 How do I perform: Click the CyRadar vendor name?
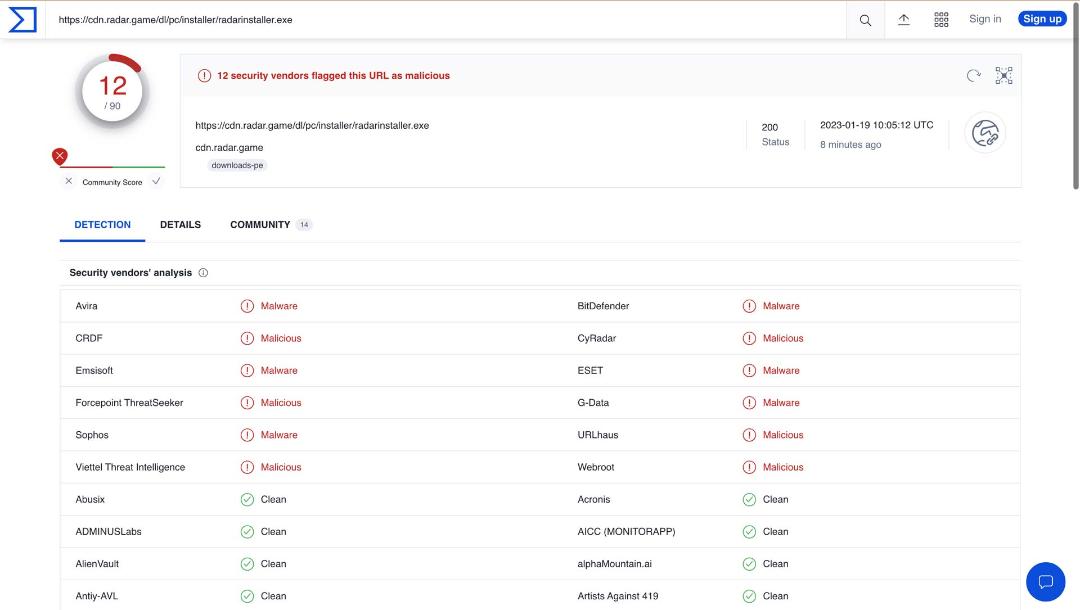point(596,339)
